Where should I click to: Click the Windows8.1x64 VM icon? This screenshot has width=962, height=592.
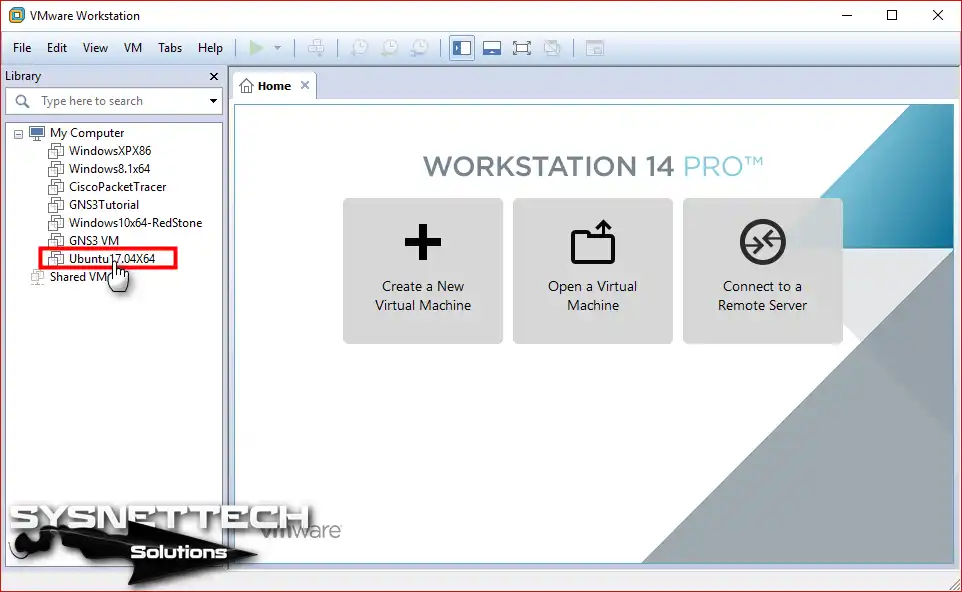(x=56, y=168)
